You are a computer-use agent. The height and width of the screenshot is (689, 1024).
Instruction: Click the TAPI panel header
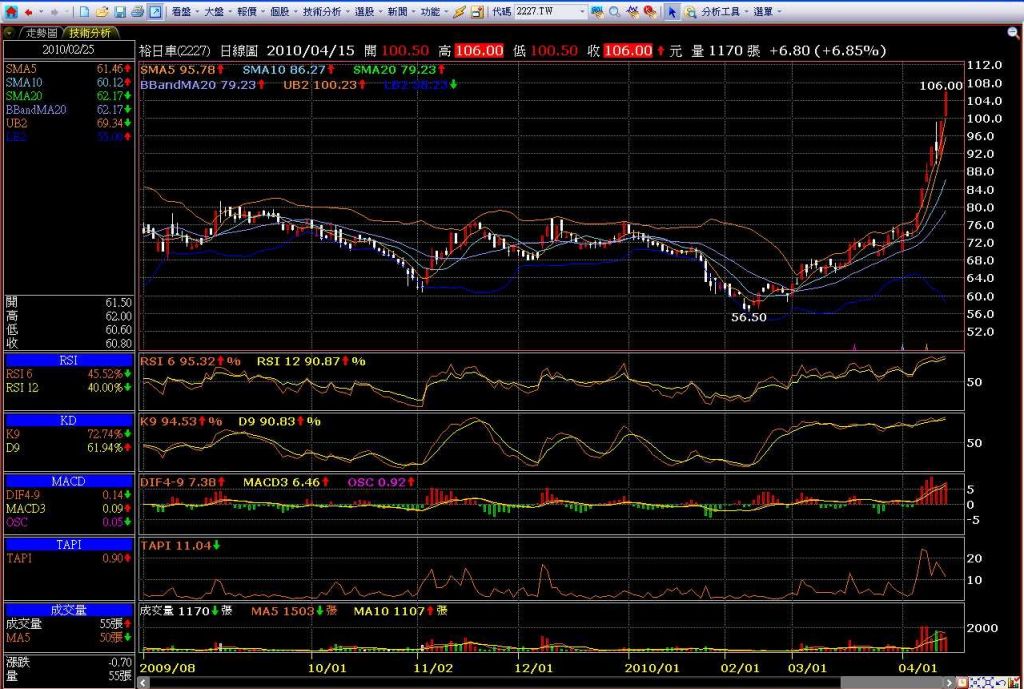(x=69, y=545)
